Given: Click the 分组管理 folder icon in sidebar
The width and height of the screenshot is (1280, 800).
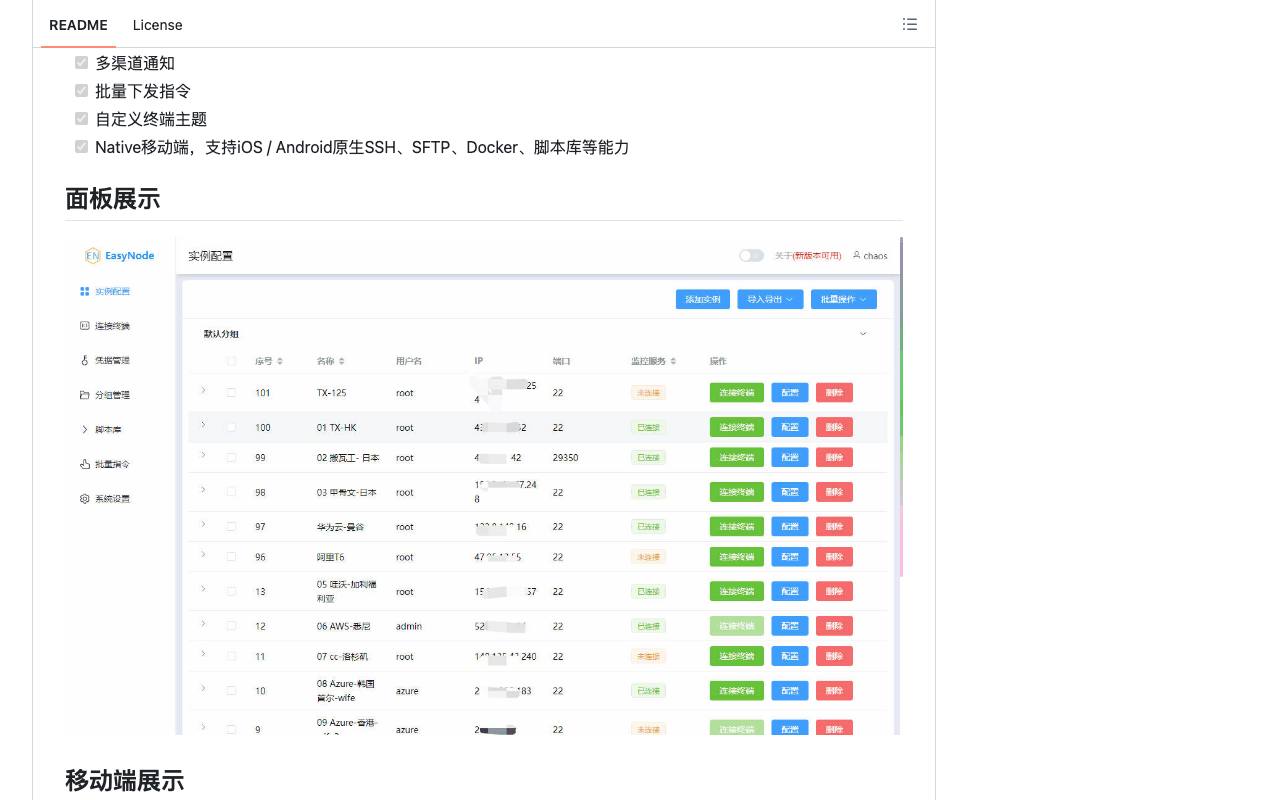Looking at the screenshot, I should [x=85, y=395].
